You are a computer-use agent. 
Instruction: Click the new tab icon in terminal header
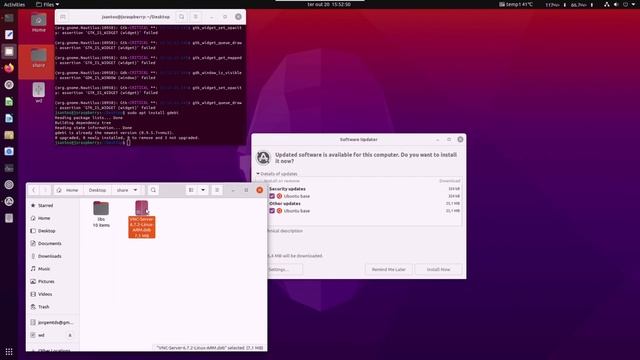click(x=63, y=17)
